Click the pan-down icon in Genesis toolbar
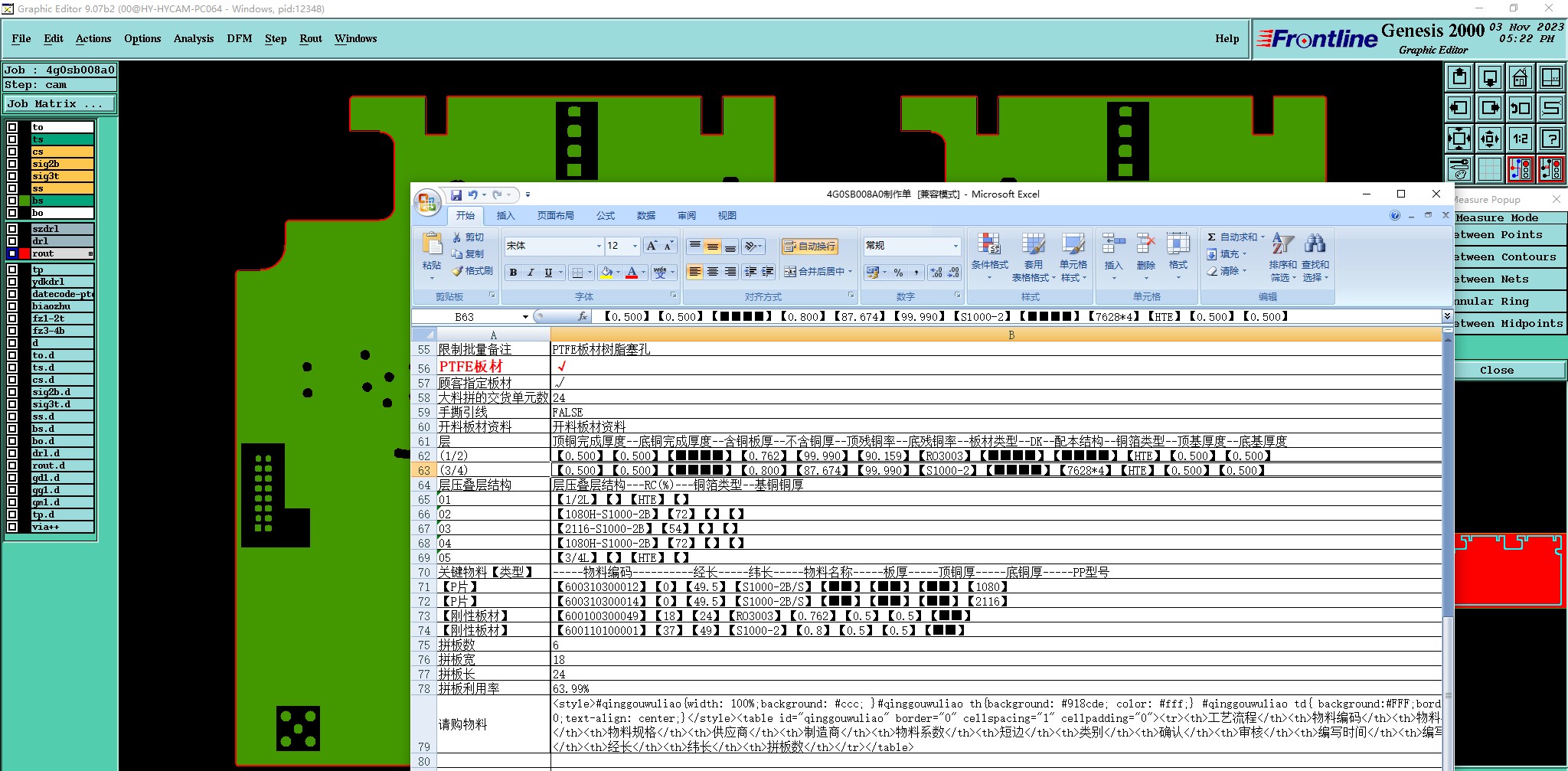The height and width of the screenshot is (771, 1568). point(1490,77)
